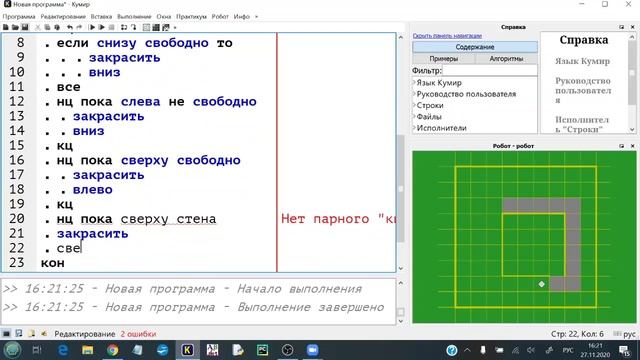Viewport: 640px width, 360px height.
Task: Open Google Chrome from taskbar
Action: pos(112,350)
